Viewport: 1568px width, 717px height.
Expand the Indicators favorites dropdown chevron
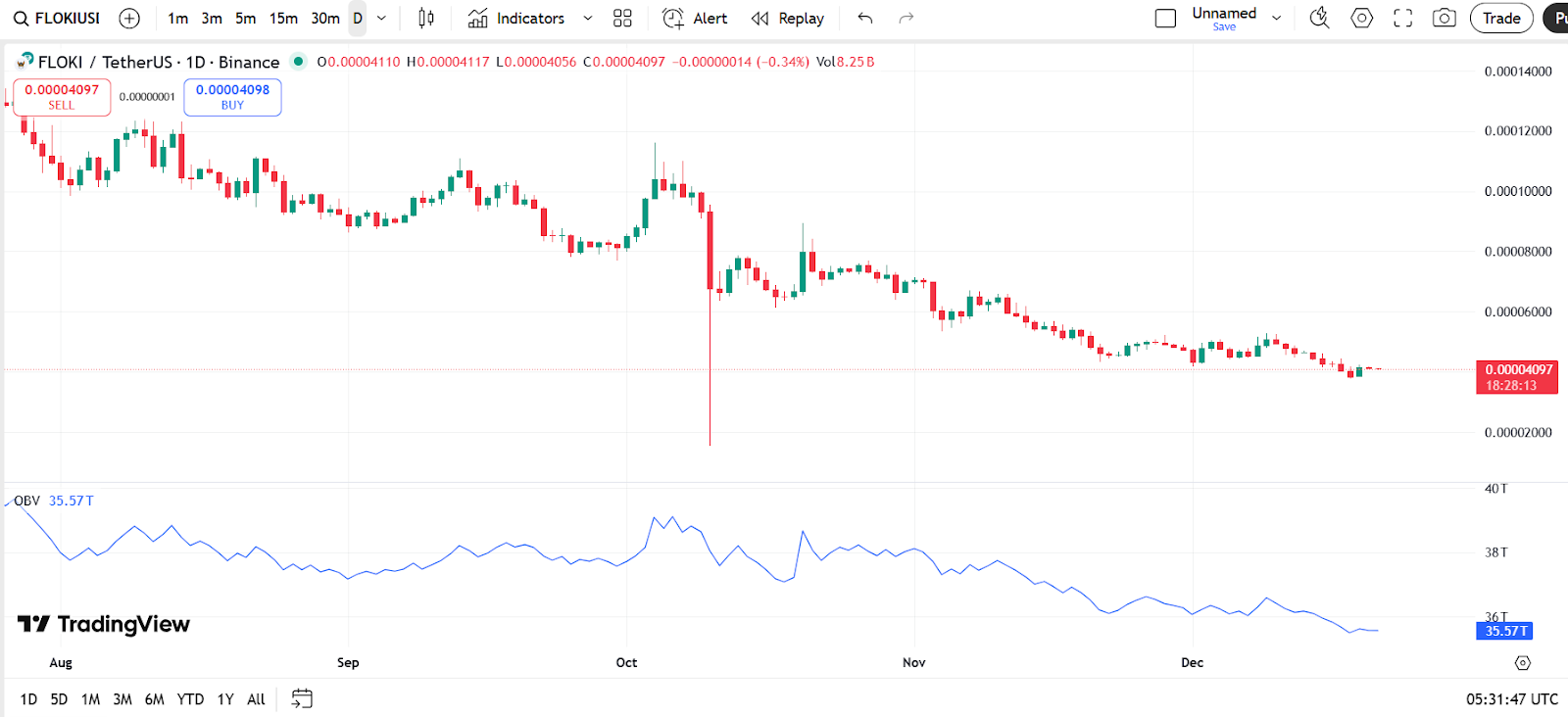(588, 19)
